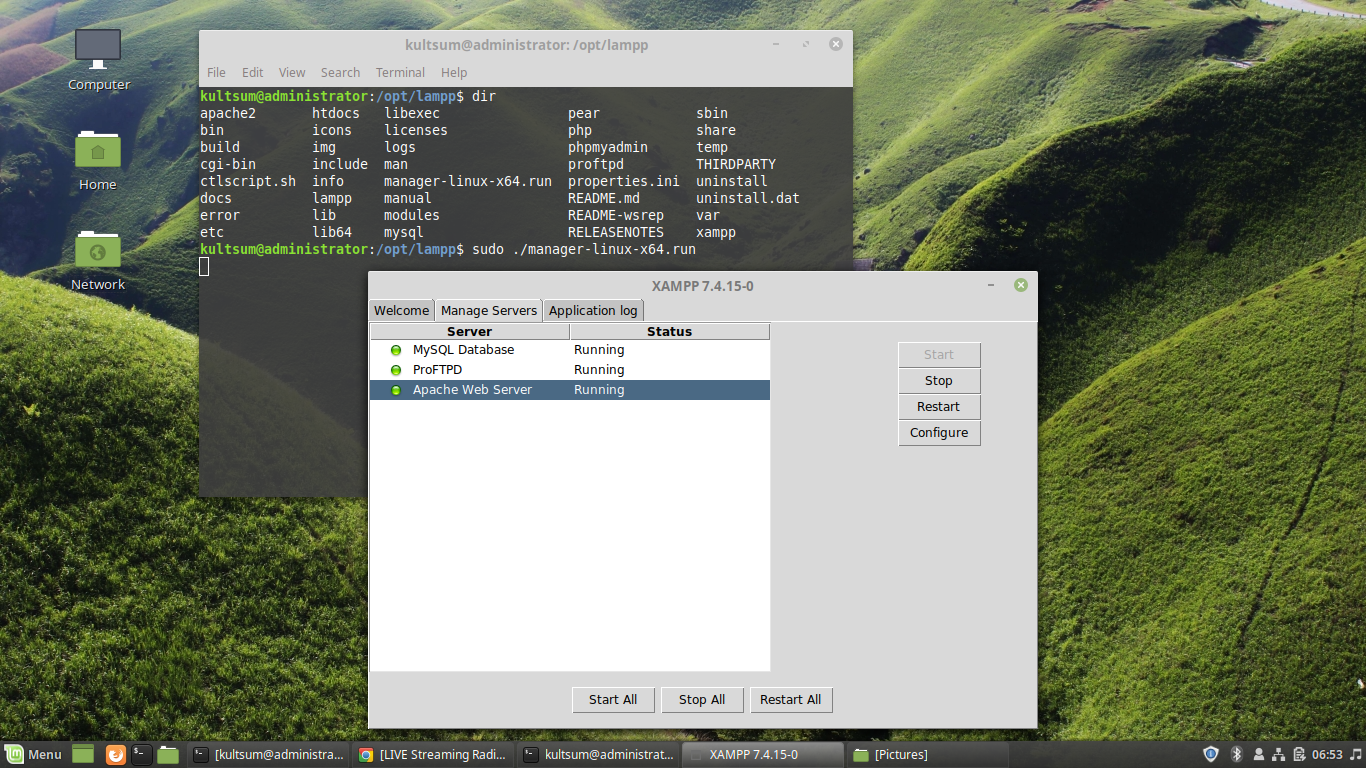1366x768 pixels.
Task: Click the Restart button
Action: pyautogui.click(x=939, y=406)
